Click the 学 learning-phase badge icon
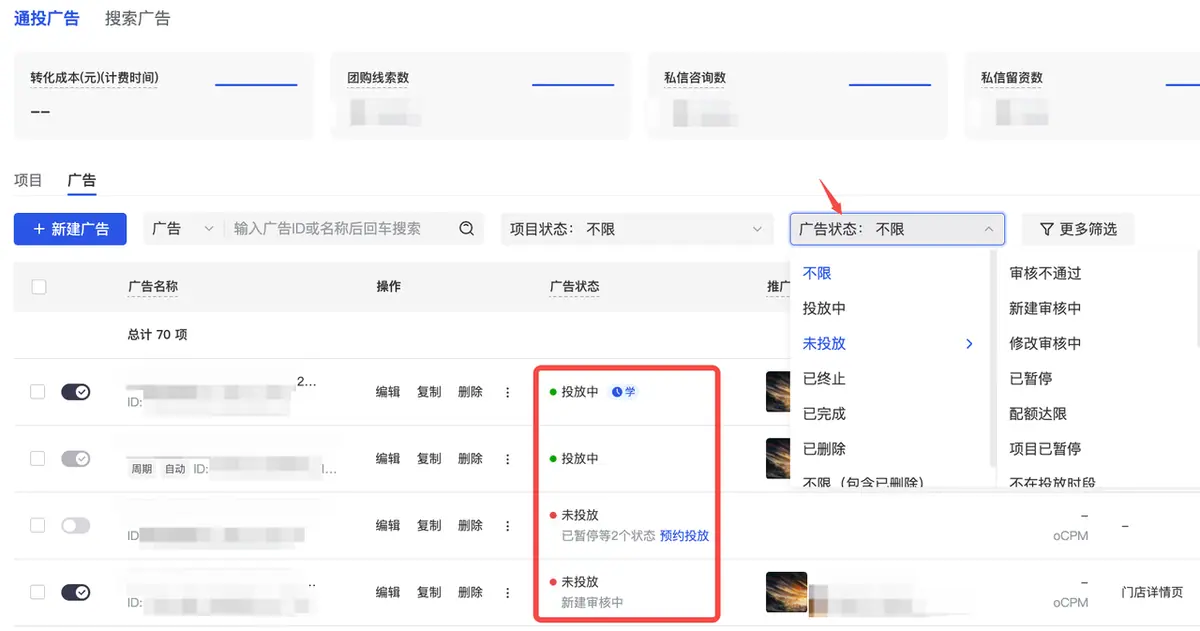This screenshot has width=1200, height=631. [x=624, y=392]
